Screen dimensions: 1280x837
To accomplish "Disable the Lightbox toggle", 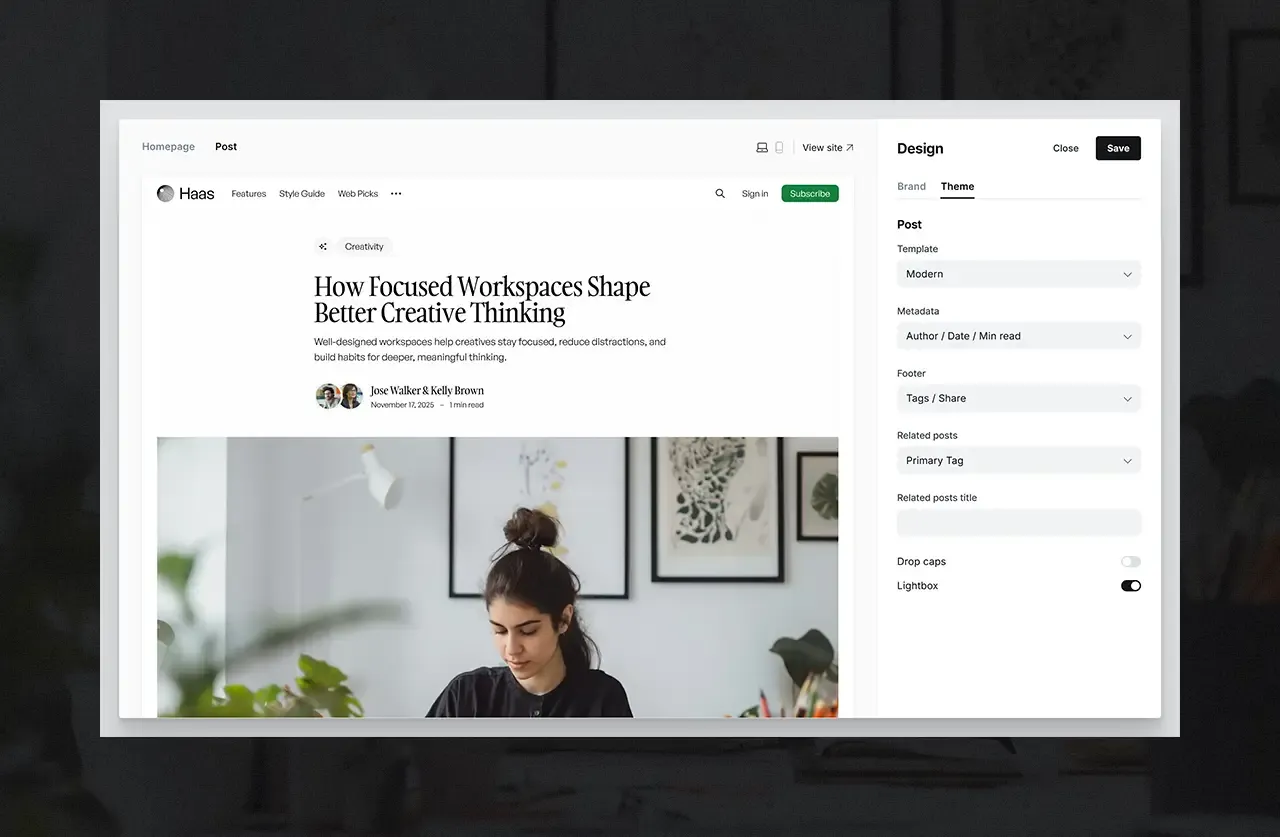I will [x=1130, y=586].
